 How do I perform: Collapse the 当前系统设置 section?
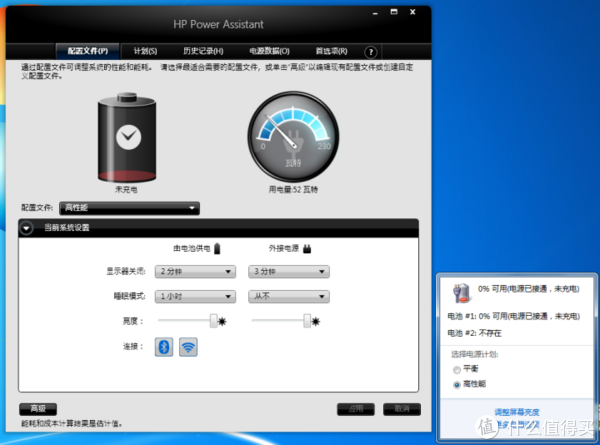pos(26,228)
